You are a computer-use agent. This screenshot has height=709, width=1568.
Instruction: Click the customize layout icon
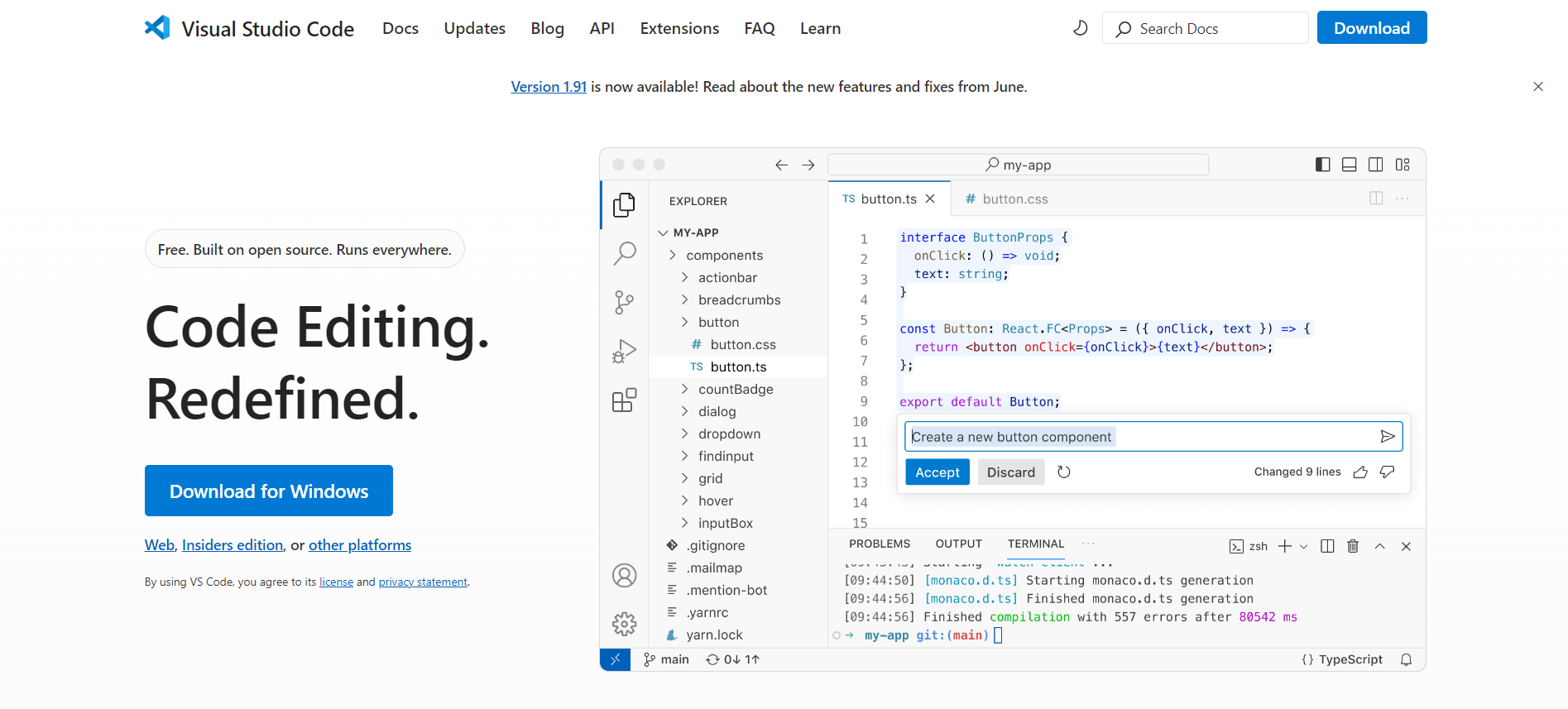click(x=1403, y=165)
